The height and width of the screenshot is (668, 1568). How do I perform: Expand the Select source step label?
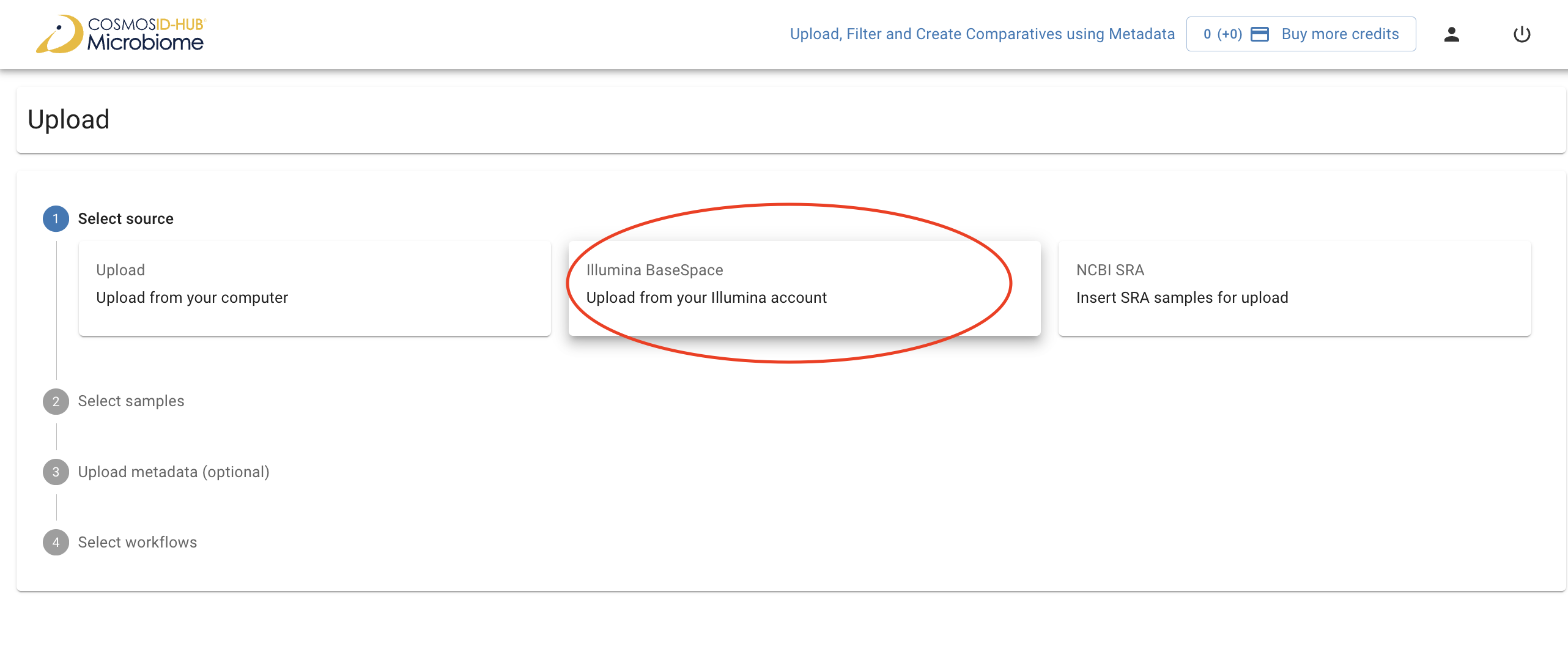click(125, 219)
